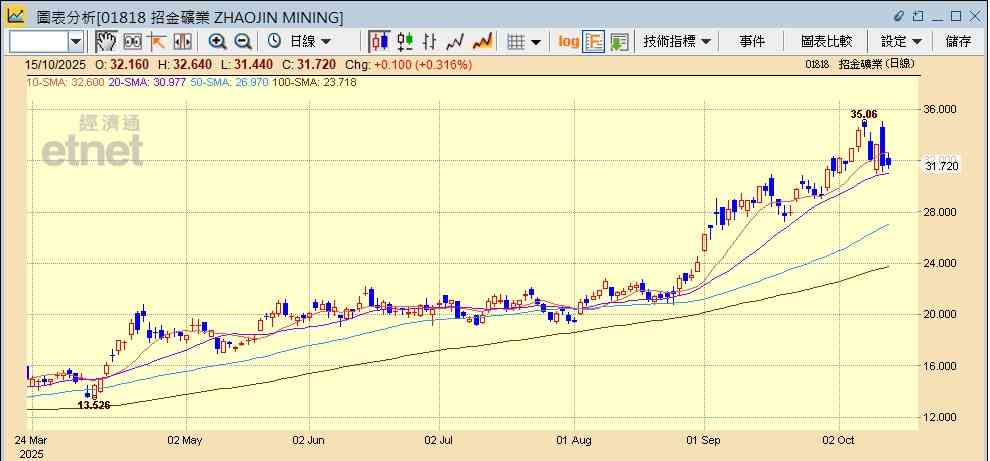Screen dimensions: 990x461
Task: Click the 事件 button
Action: click(752, 41)
